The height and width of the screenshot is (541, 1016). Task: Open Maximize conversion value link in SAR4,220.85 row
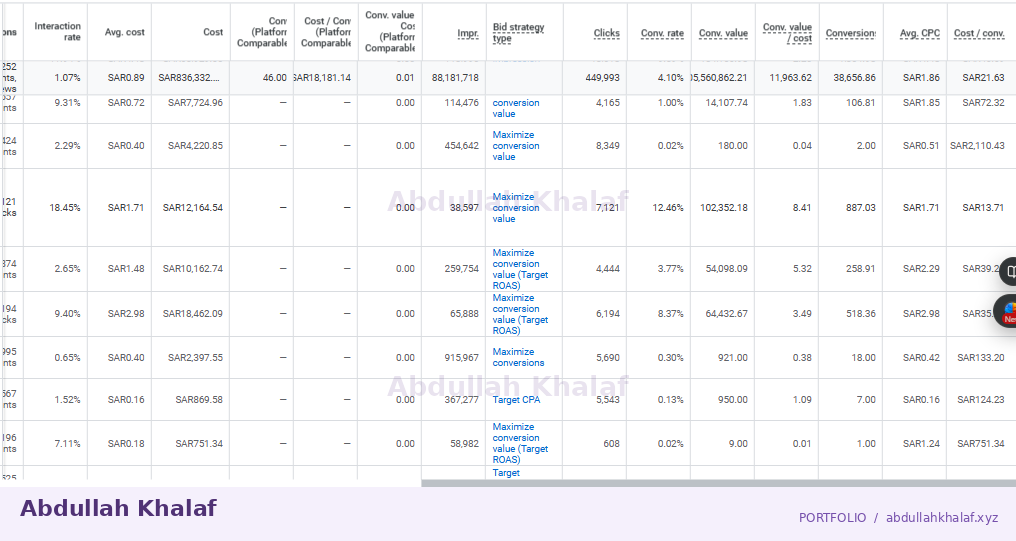click(x=516, y=146)
